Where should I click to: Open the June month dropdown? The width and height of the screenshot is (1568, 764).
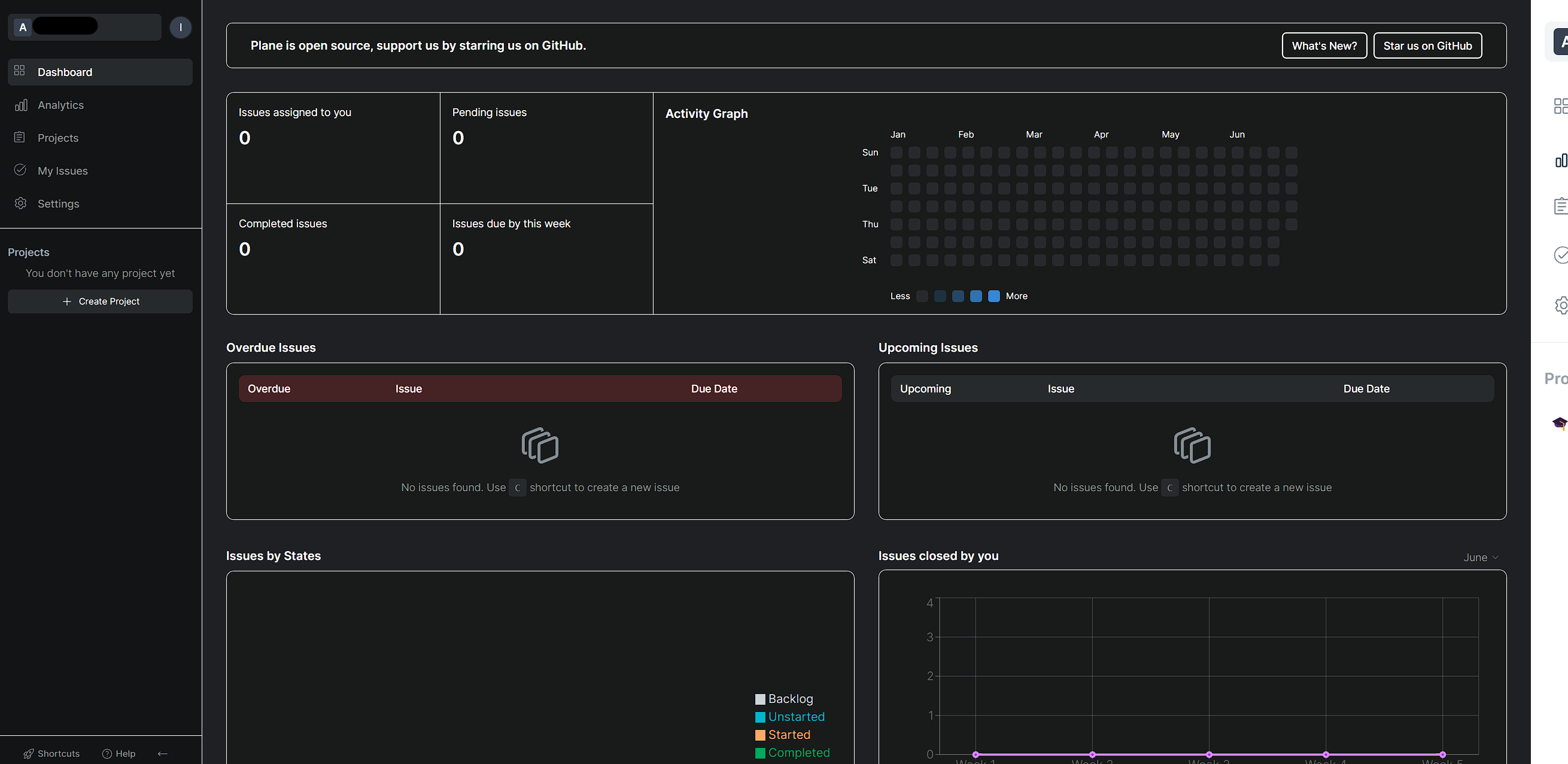[x=1481, y=556]
